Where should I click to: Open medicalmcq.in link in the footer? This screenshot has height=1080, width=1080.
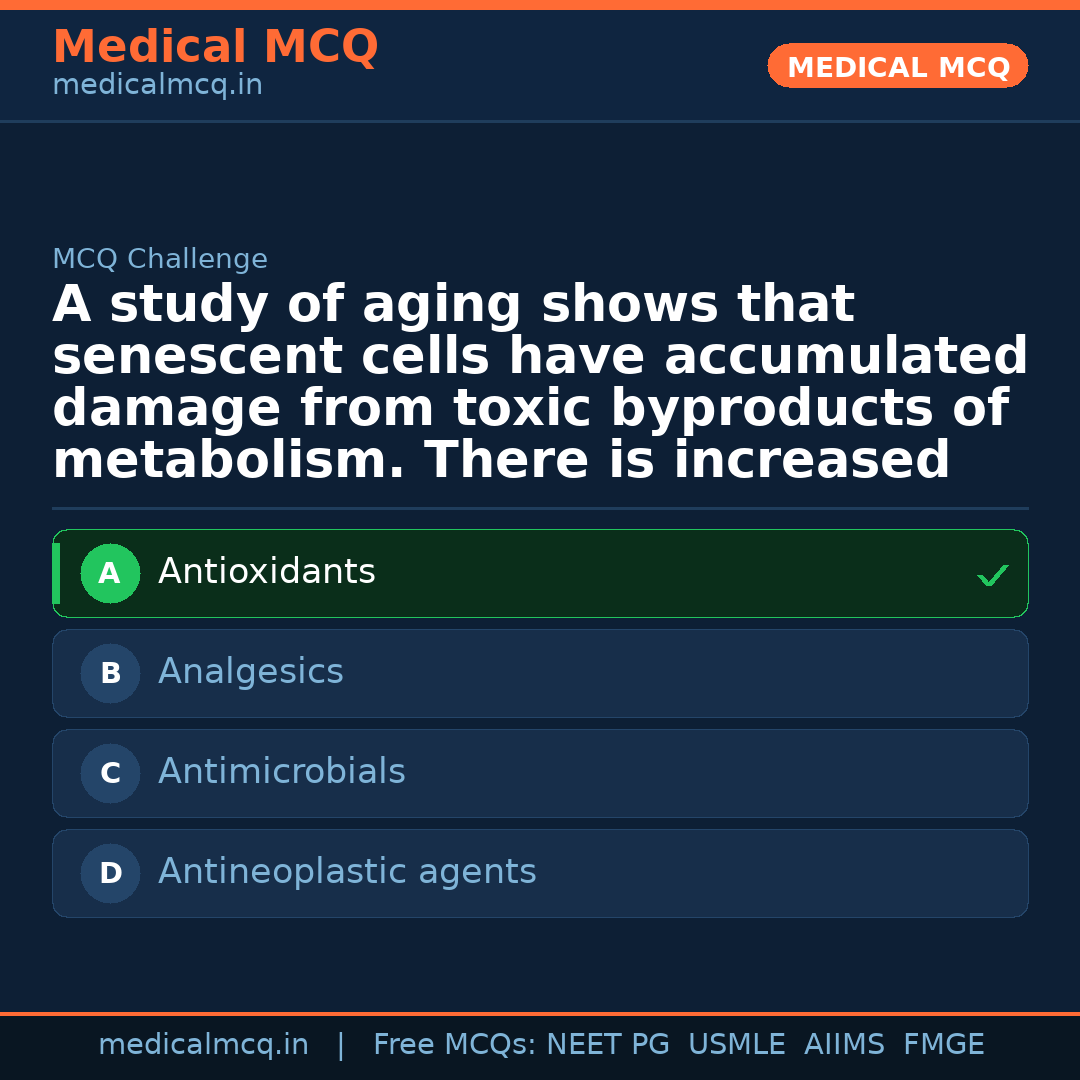tap(203, 1045)
